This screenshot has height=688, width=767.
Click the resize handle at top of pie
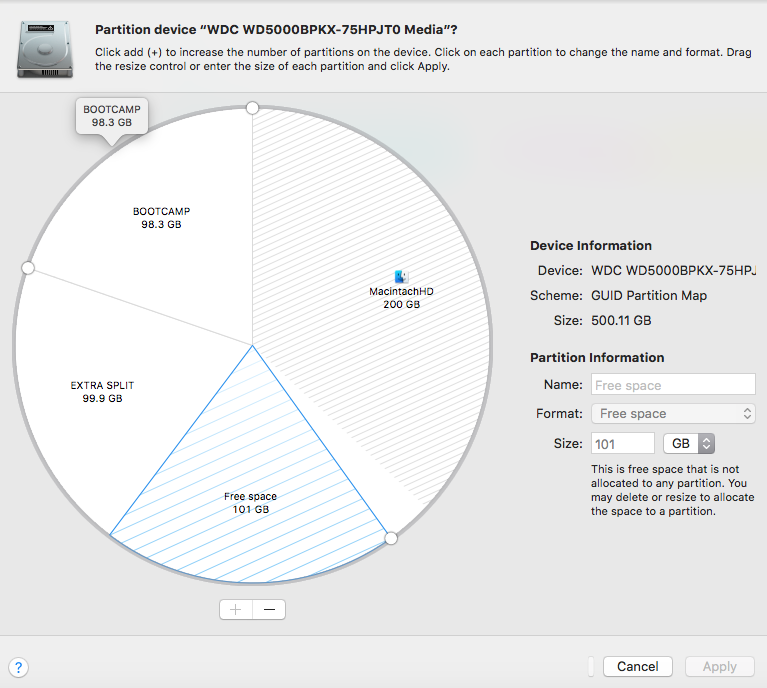click(252, 108)
